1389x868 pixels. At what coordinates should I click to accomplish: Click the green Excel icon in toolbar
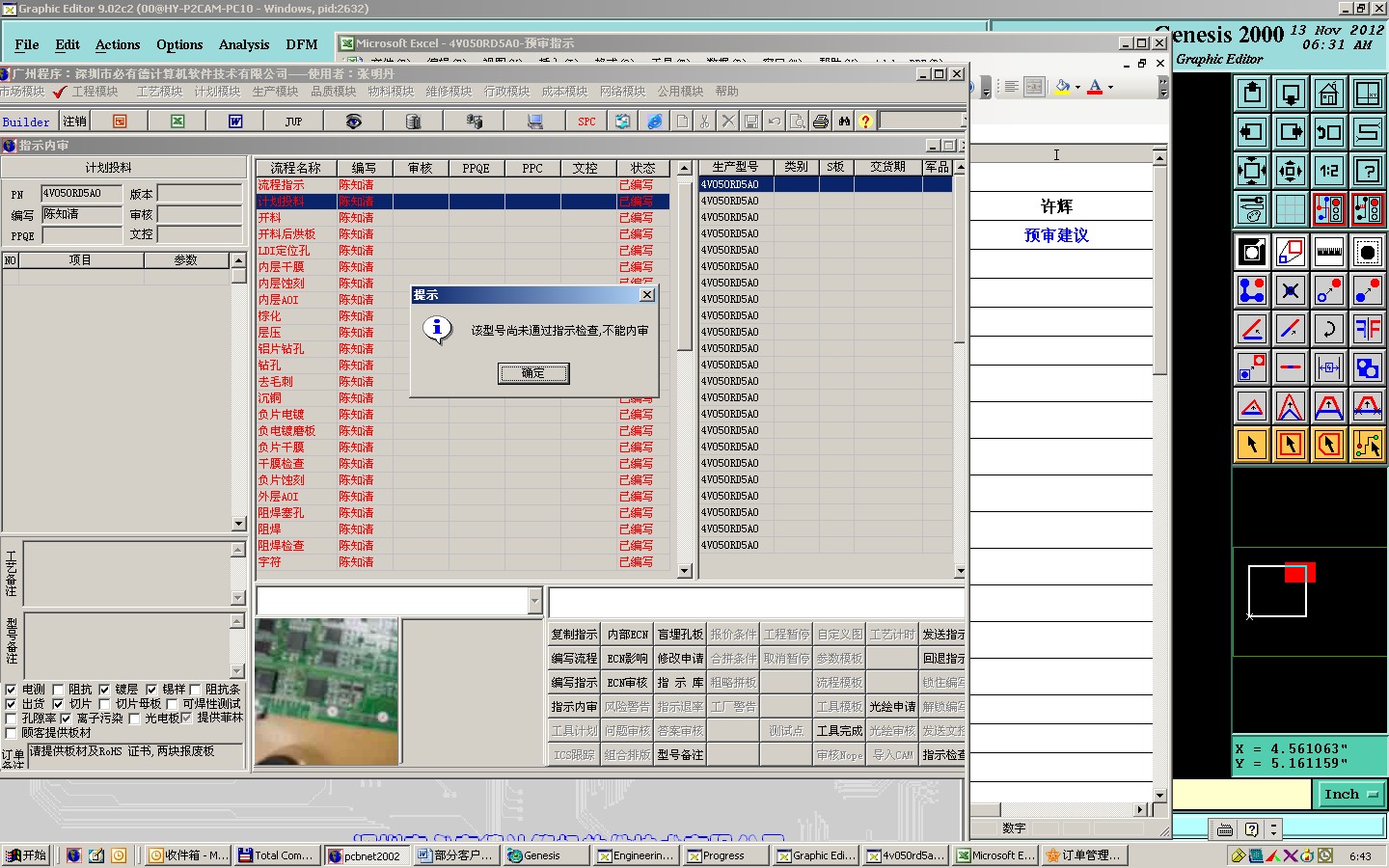tap(177, 122)
